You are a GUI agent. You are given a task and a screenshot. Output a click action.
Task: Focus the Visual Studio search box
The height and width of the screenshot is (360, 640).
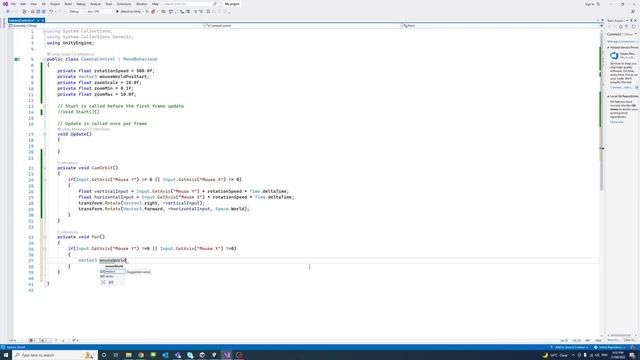click(x=190, y=4)
